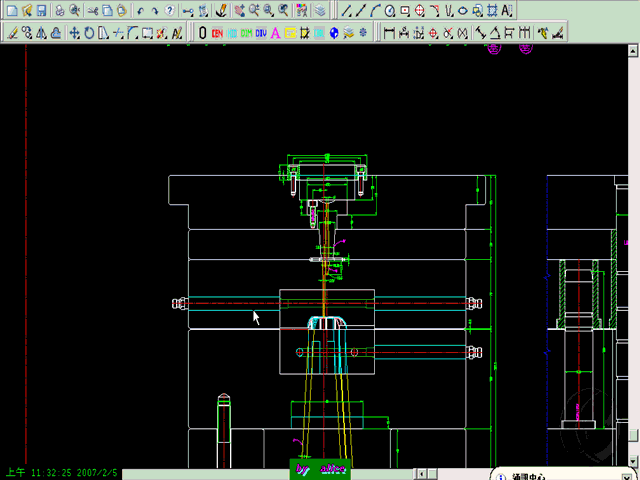640x480 pixels.
Task: Select the red center crosshair draw tool
Action: tap(420, 11)
